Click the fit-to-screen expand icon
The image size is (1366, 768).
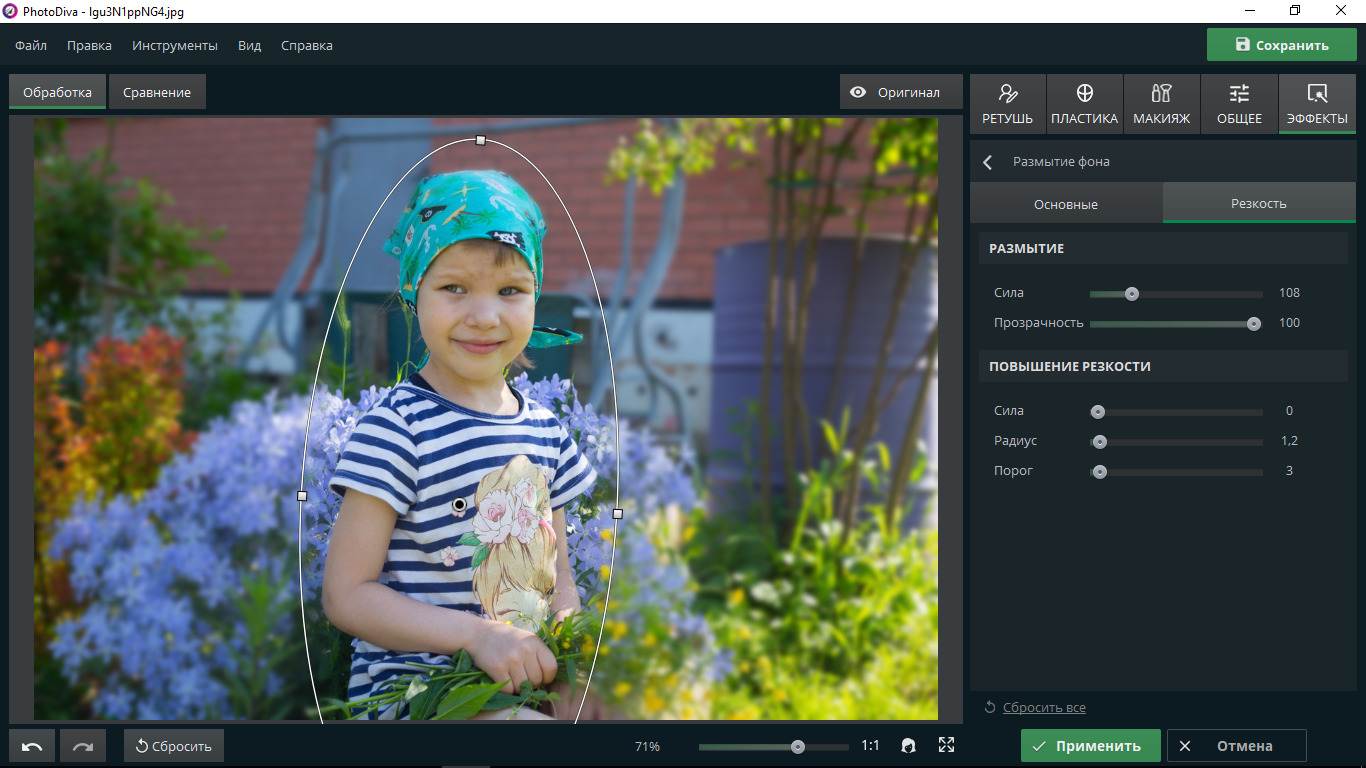946,745
